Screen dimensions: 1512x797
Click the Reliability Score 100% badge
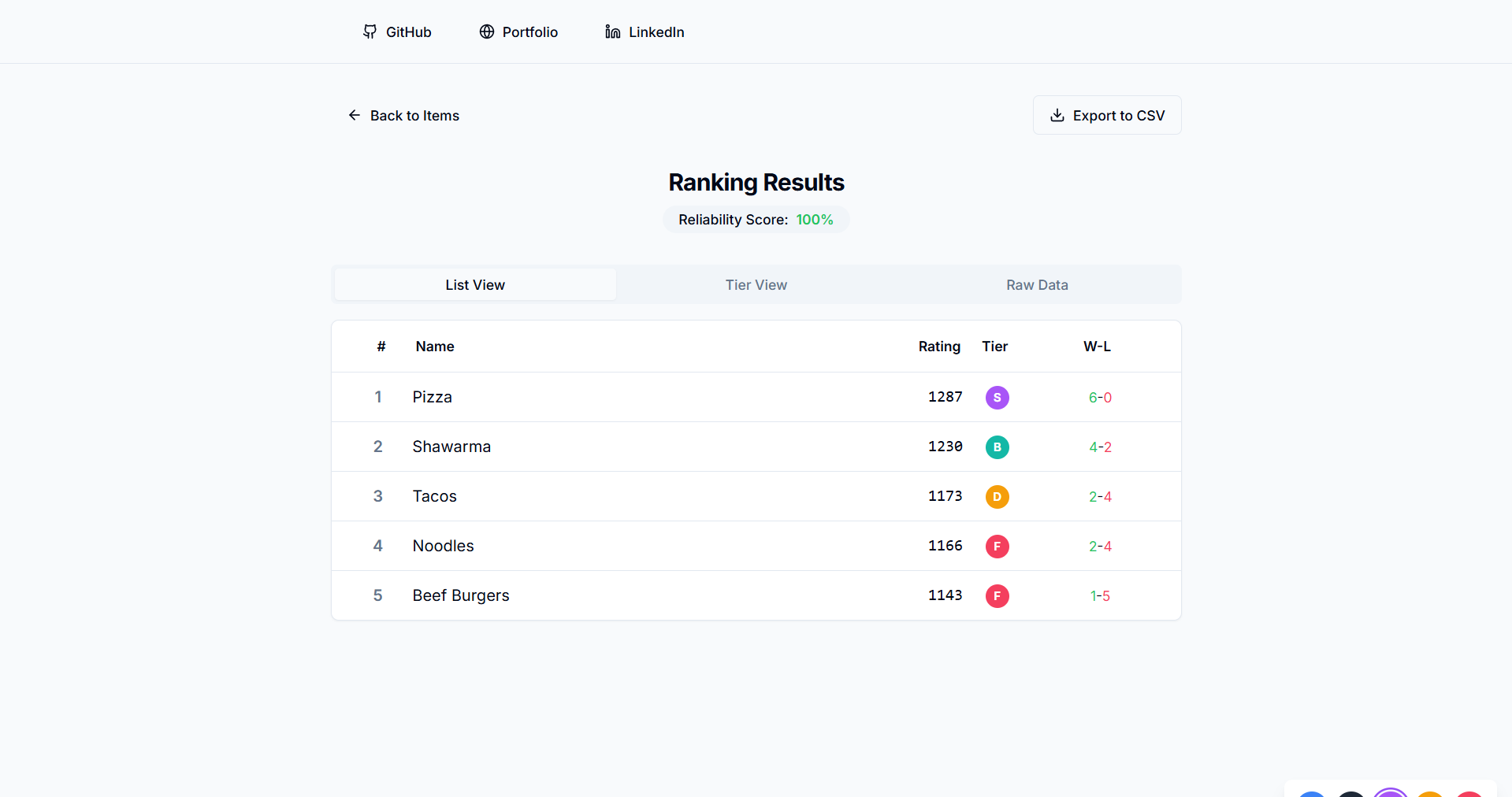pos(756,219)
